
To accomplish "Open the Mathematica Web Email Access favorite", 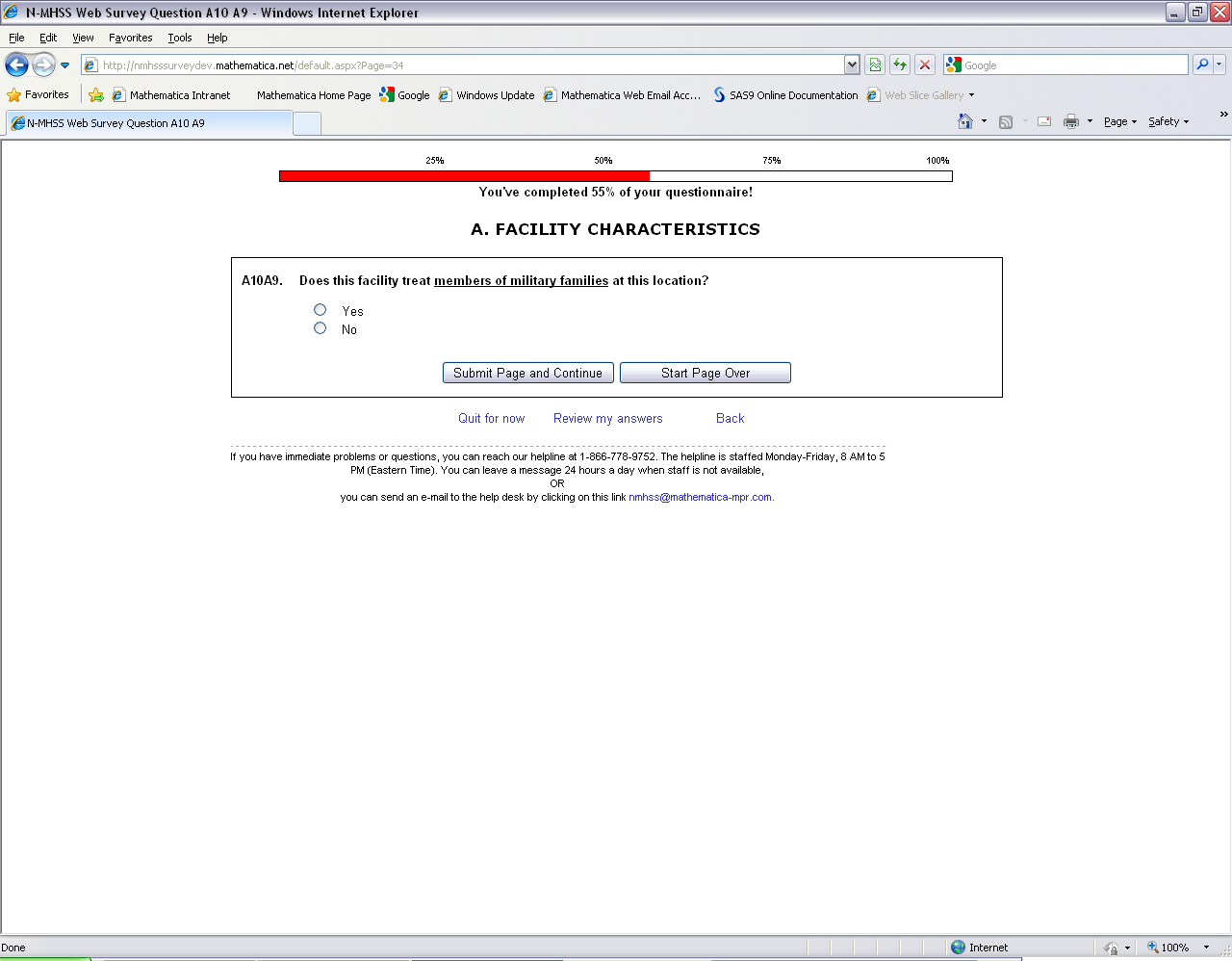I will 622,94.
